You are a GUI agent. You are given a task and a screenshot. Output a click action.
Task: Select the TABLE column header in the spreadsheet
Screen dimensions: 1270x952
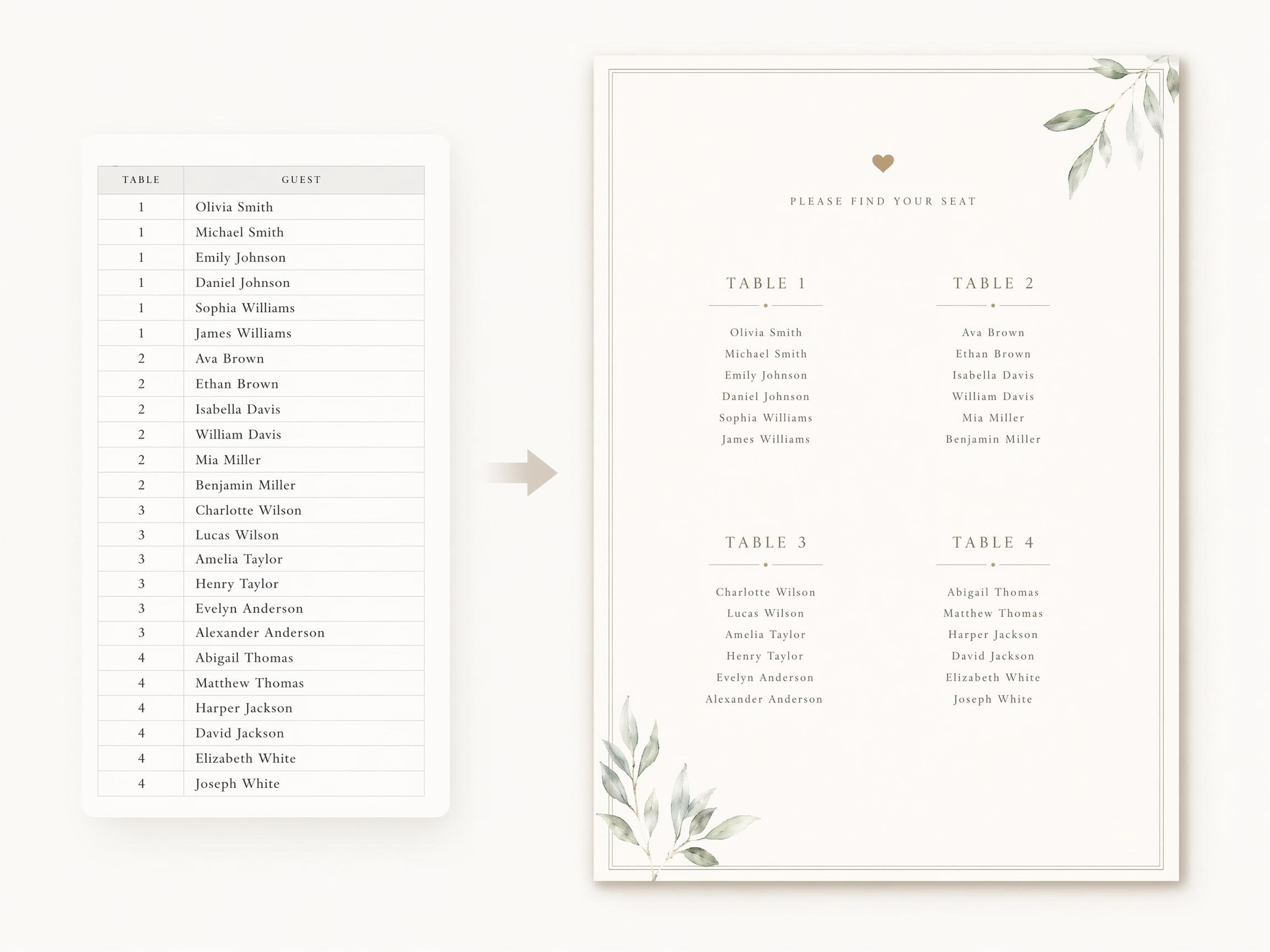(141, 180)
